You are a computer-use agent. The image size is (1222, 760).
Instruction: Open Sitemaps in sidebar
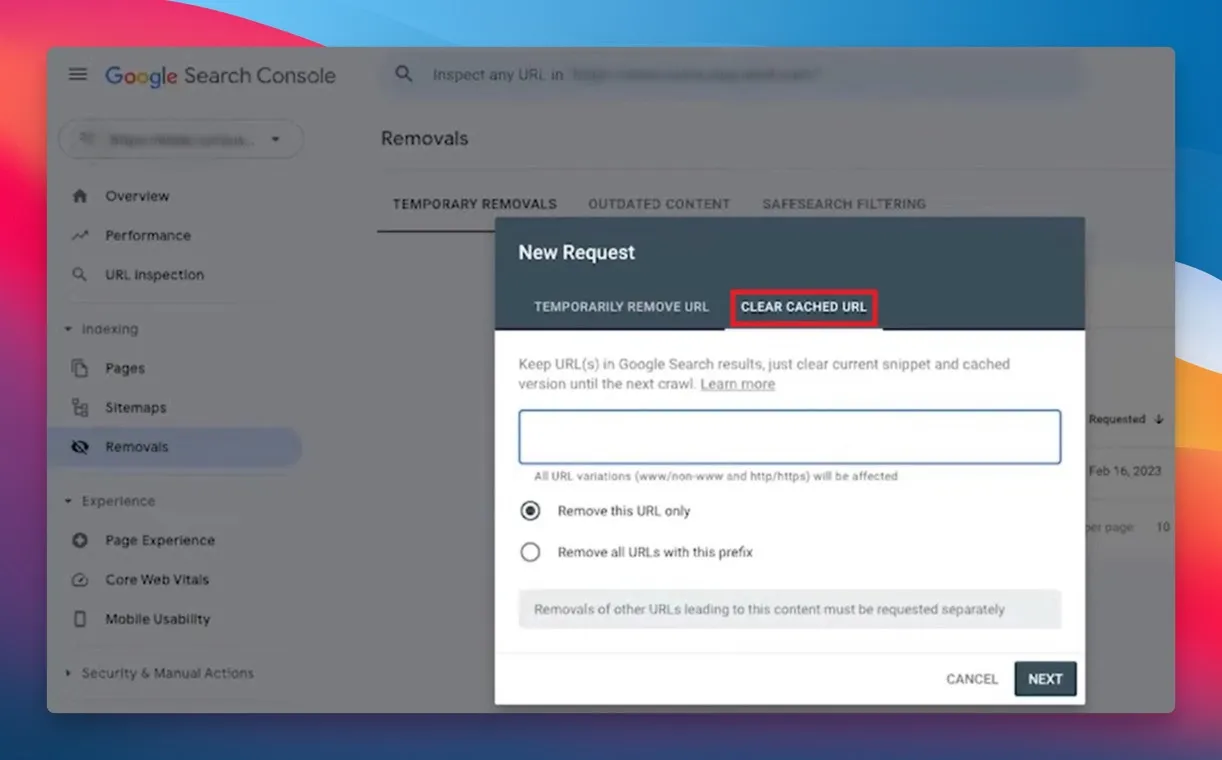(136, 408)
